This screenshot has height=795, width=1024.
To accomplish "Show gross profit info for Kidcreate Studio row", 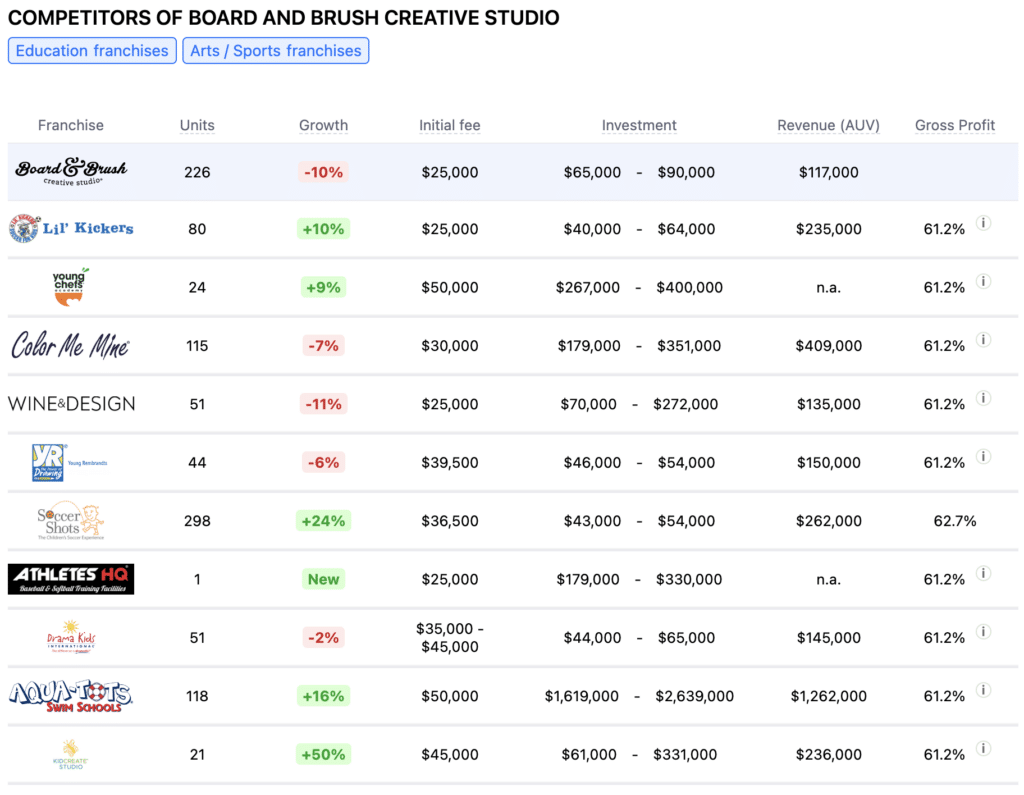I will click(x=984, y=748).
